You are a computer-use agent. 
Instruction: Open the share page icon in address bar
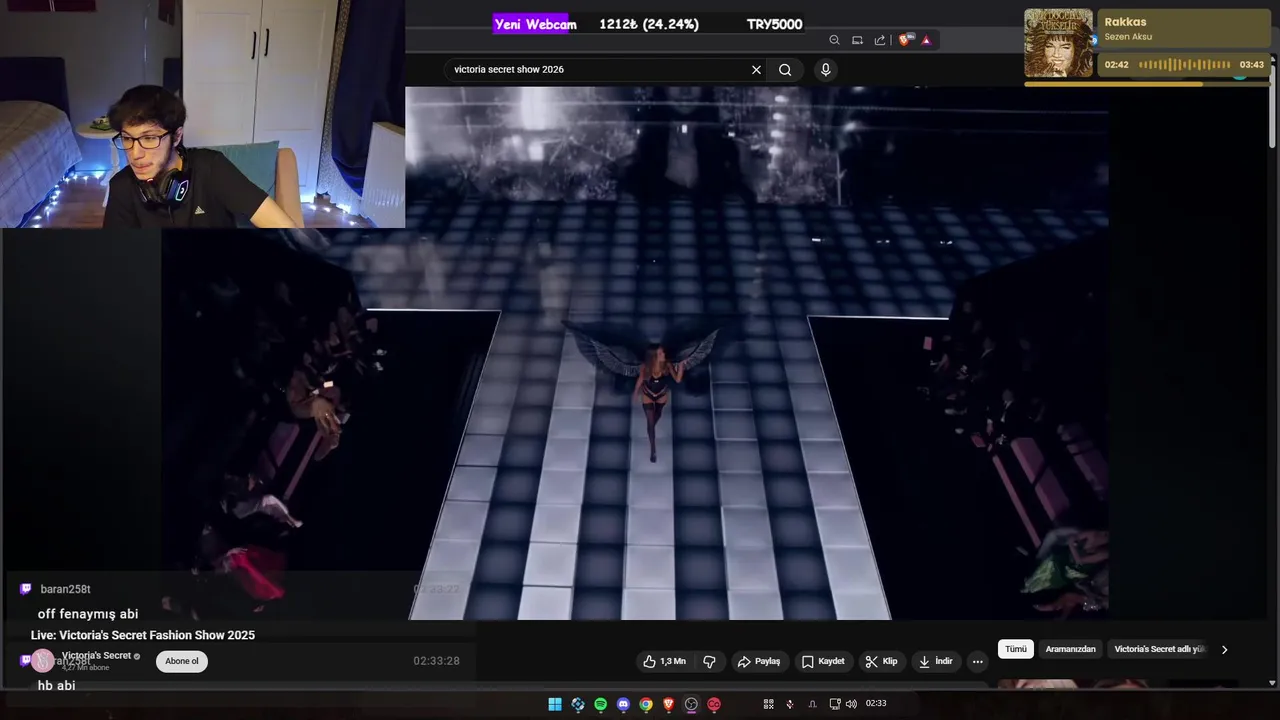tap(880, 40)
